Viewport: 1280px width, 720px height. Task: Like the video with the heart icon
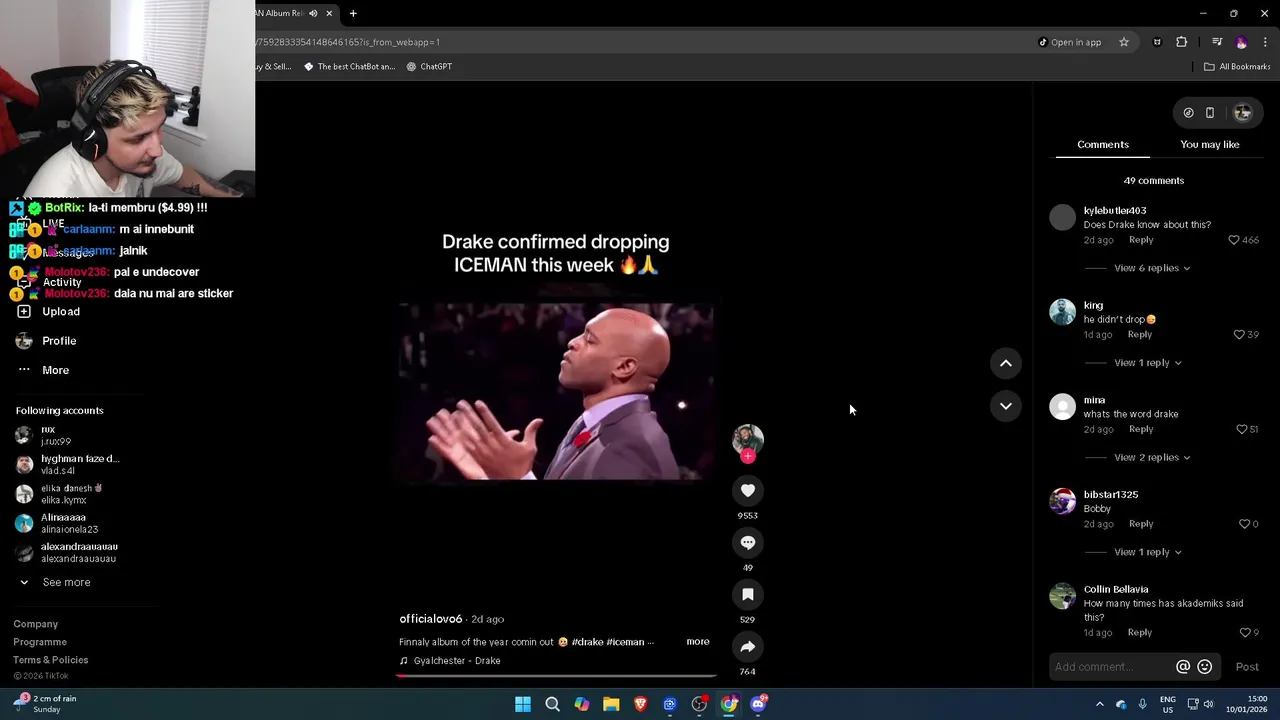coord(747,490)
